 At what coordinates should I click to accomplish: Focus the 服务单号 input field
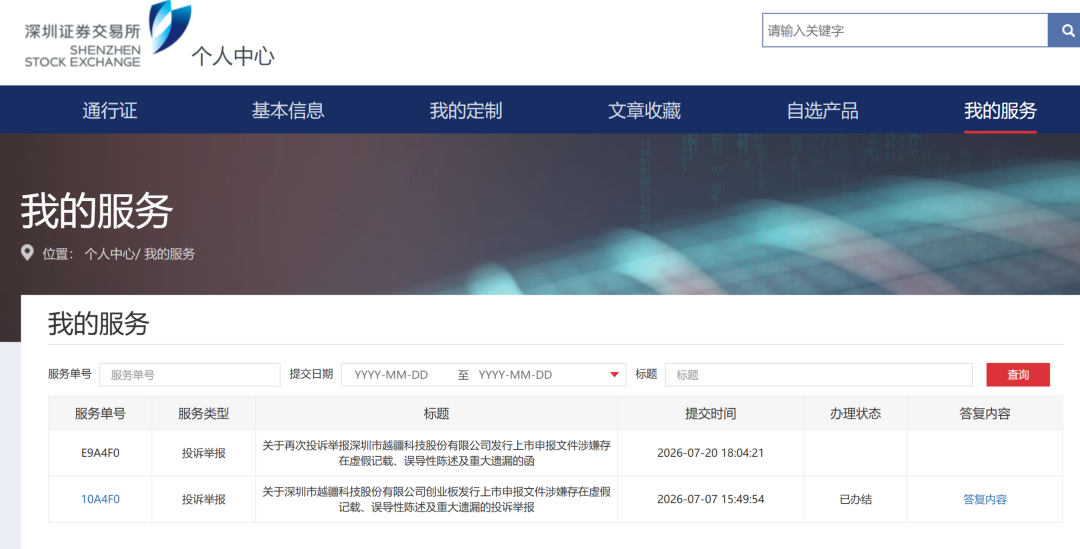tap(190, 375)
